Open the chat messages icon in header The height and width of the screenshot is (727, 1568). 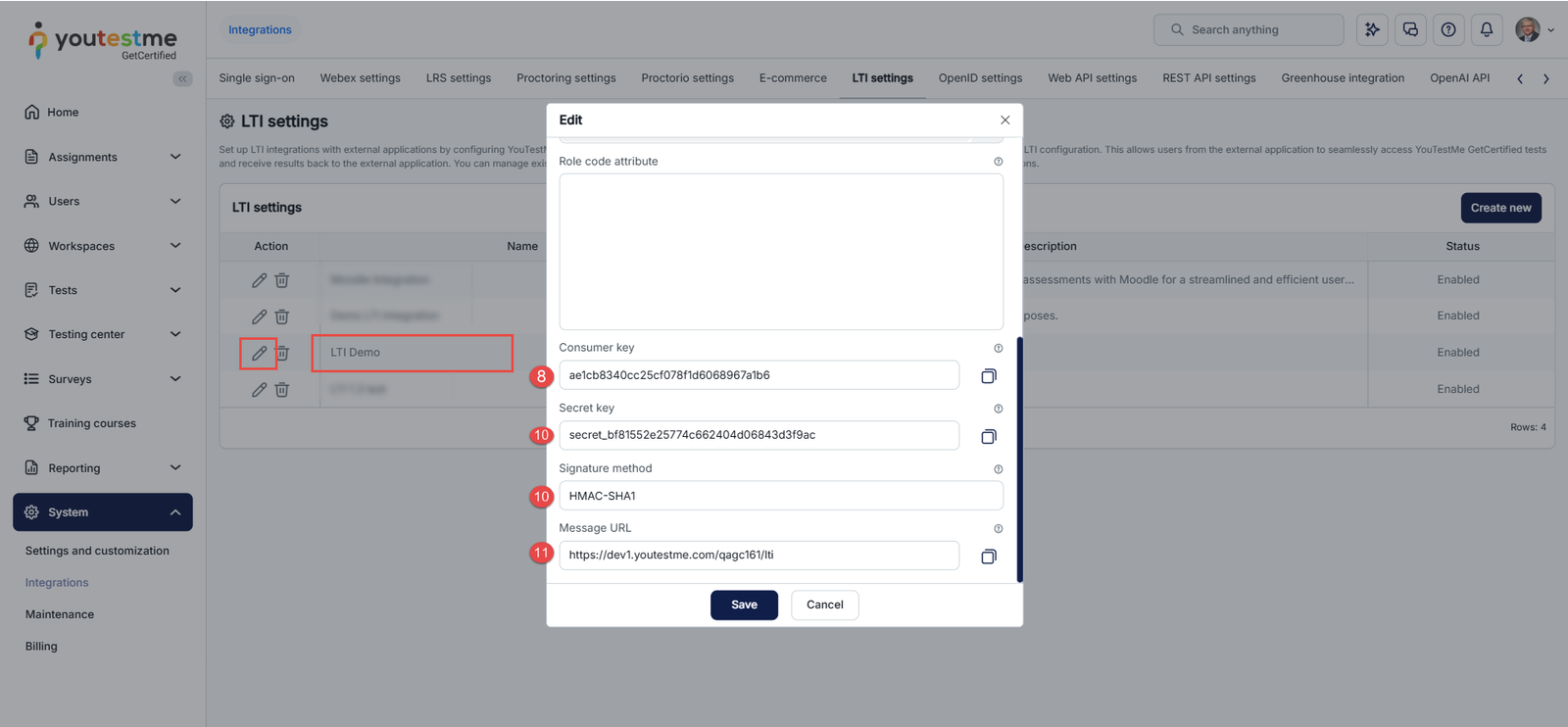(1410, 29)
